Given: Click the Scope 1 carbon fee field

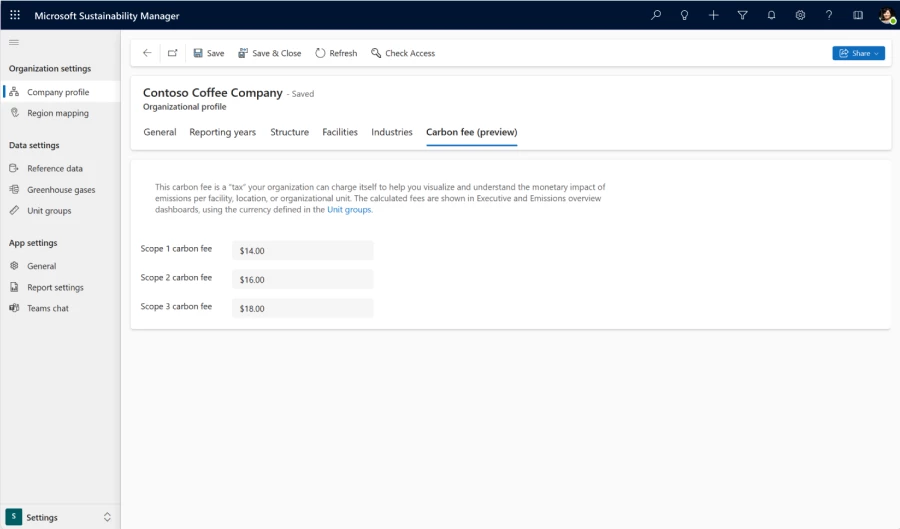Looking at the screenshot, I should (x=302, y=251).
